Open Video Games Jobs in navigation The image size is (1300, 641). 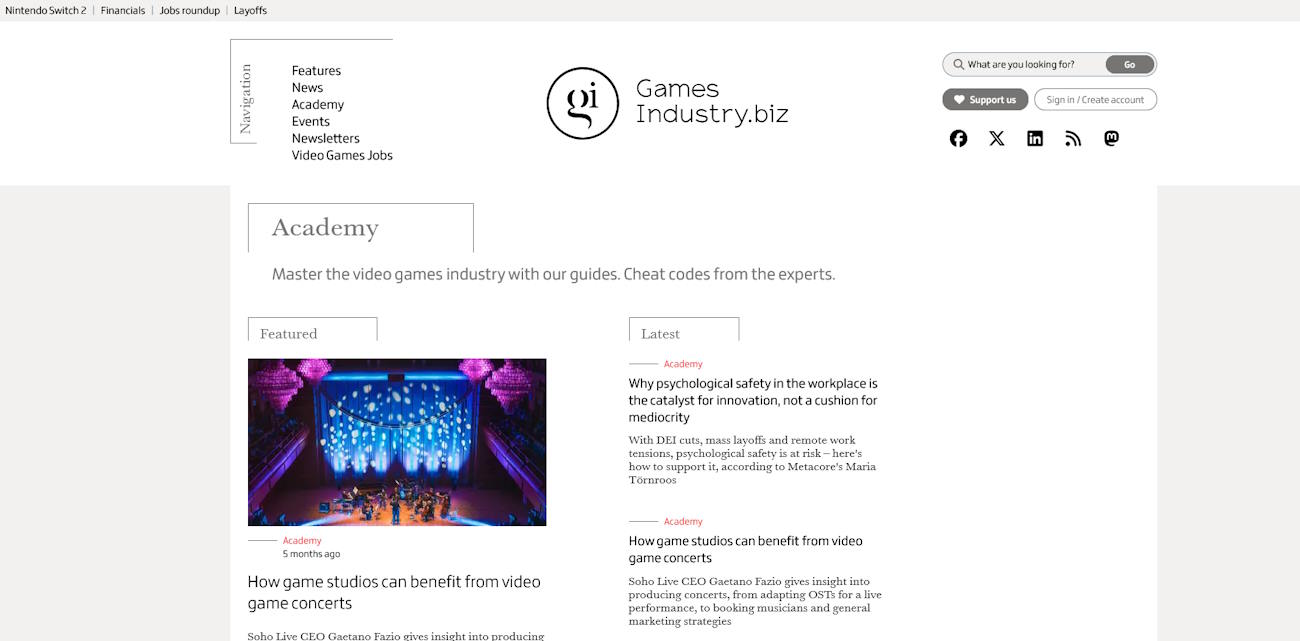[x=342, y=156]
